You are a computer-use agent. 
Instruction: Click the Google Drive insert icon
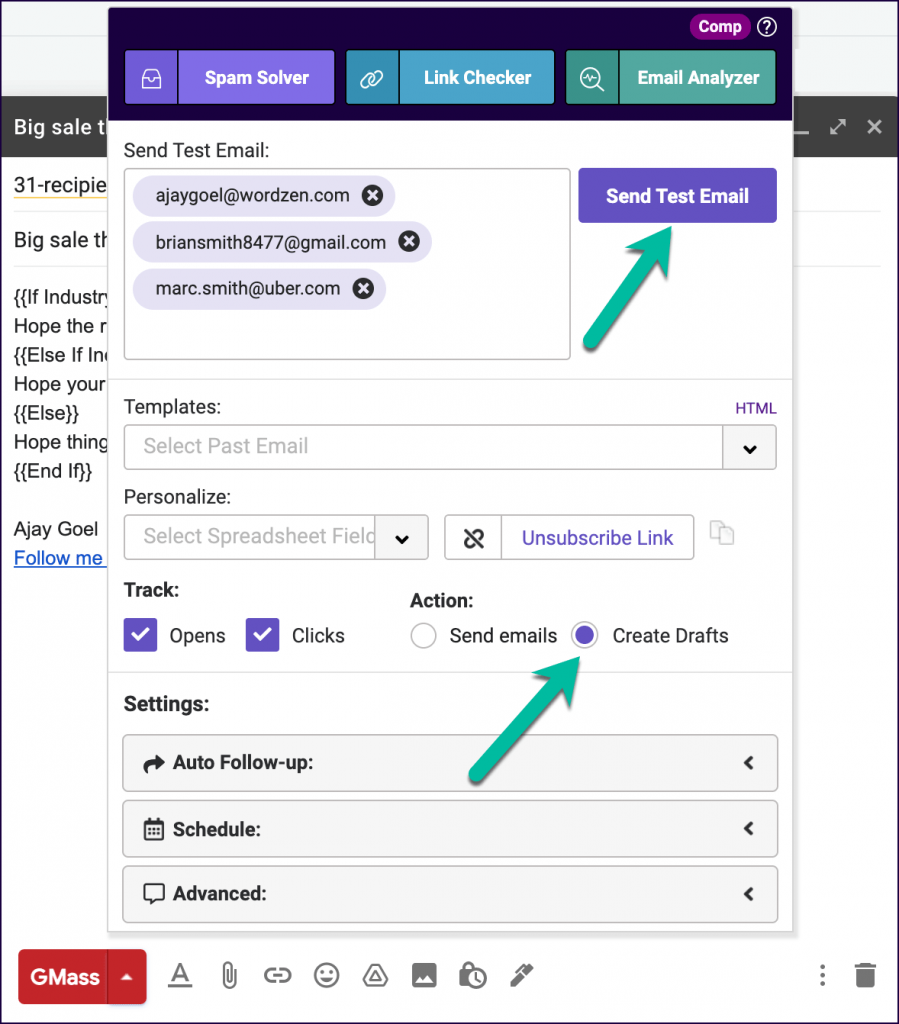(x=375, y=975)
